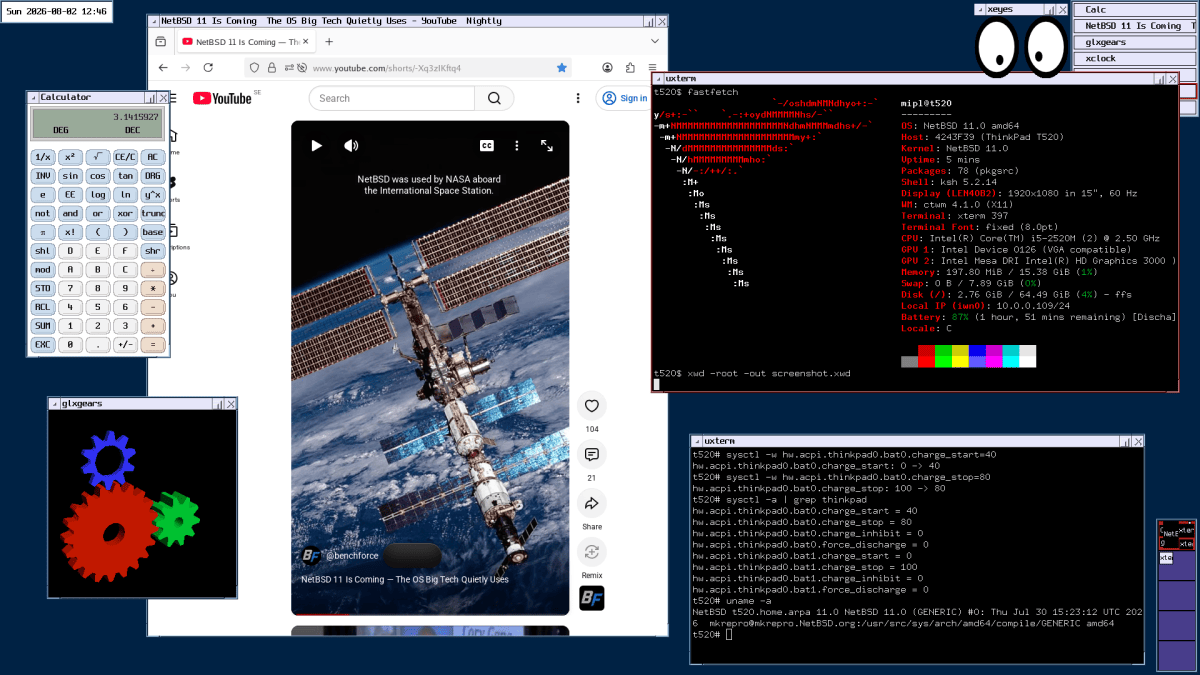This screenshot has width=1200, height=675.
Task: Open the Firefox account icon
Action: pos(608,68)
